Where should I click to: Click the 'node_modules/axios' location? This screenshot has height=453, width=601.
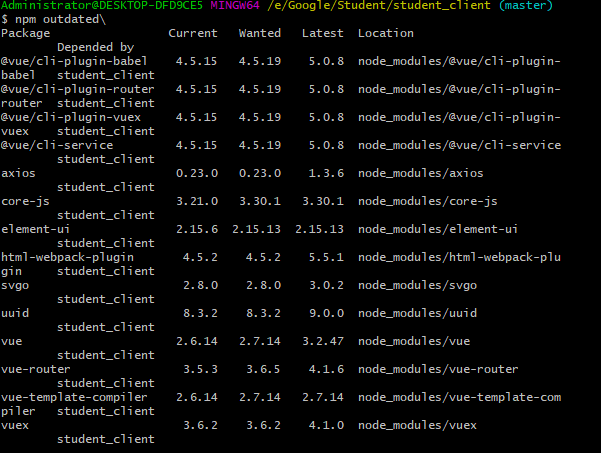point(421,173)
